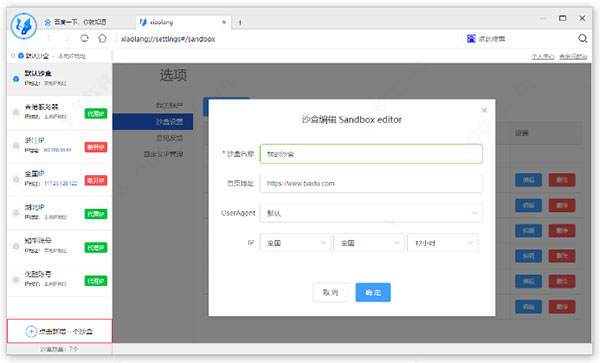This screenshot has height=363, width=600.
Task: Open the rightmost link beside 个人中心
Action: 573,57
